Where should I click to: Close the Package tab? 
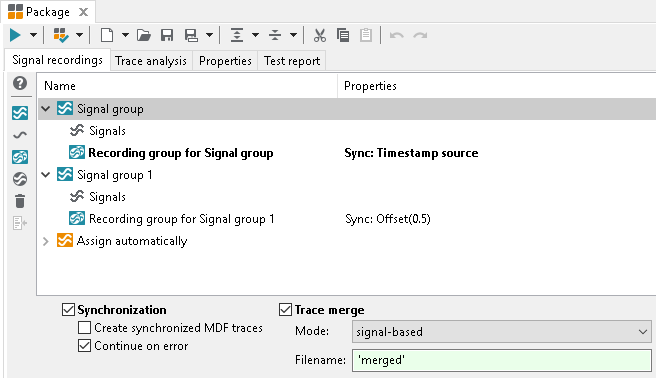click(x=84, y=12)
